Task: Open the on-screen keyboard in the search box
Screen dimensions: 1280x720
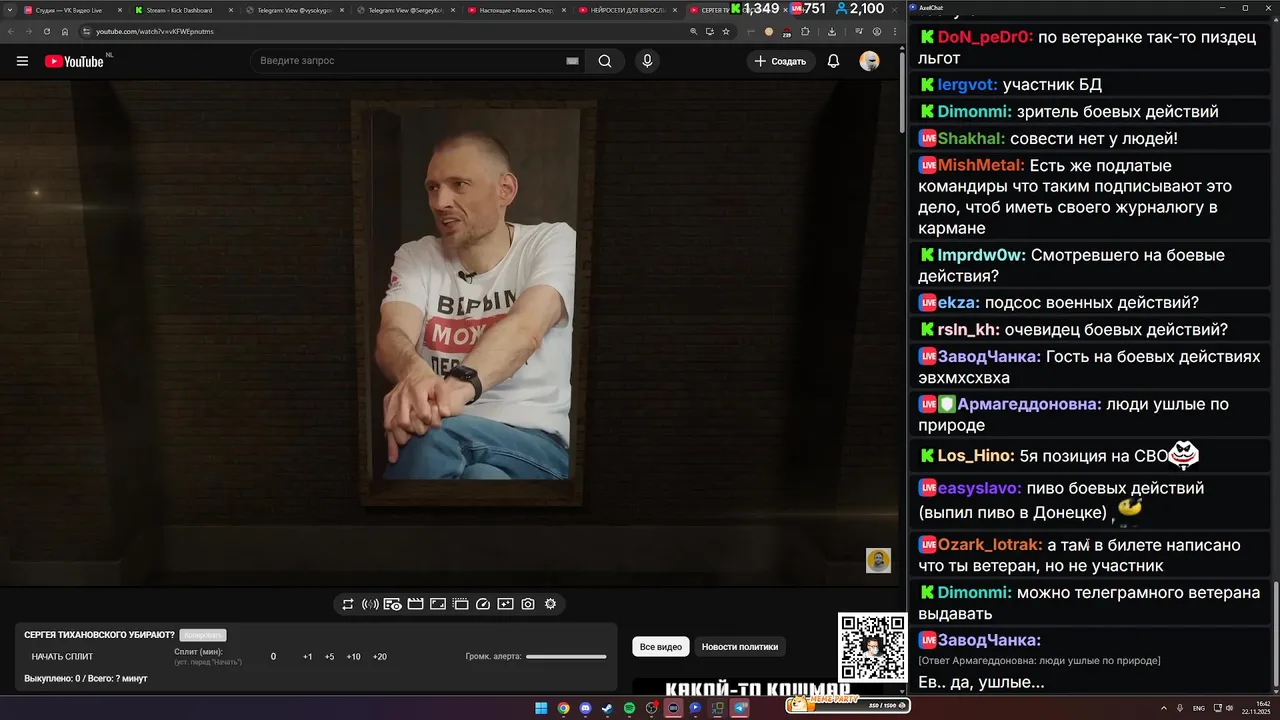Action: pos(572,61)
